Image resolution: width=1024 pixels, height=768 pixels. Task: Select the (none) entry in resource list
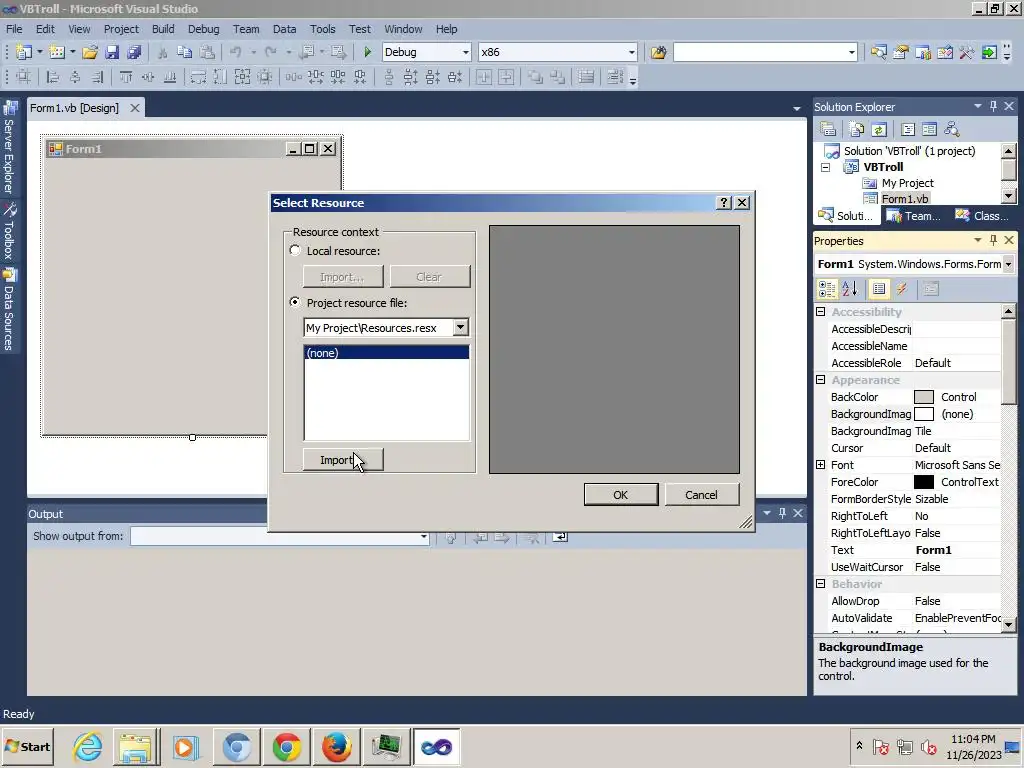tap(386, 353)
